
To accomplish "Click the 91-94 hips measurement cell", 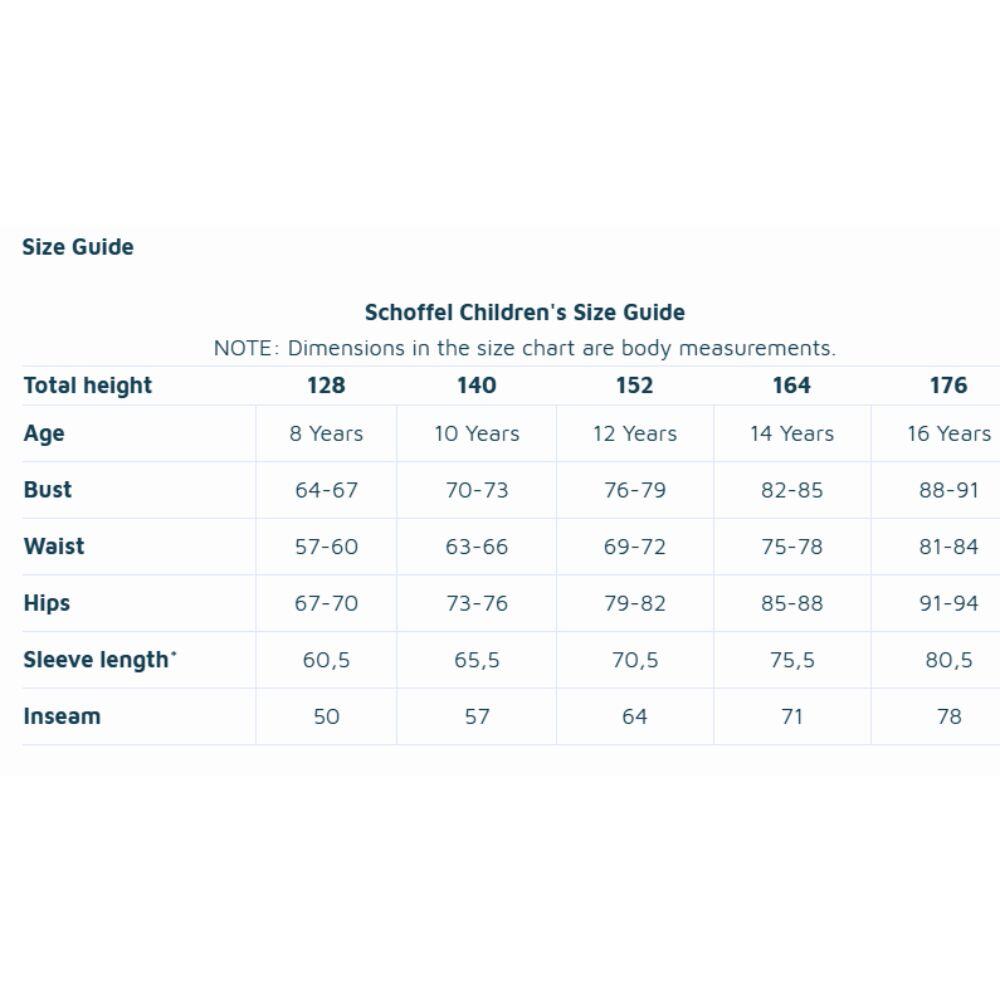I will tap(948, 603).
